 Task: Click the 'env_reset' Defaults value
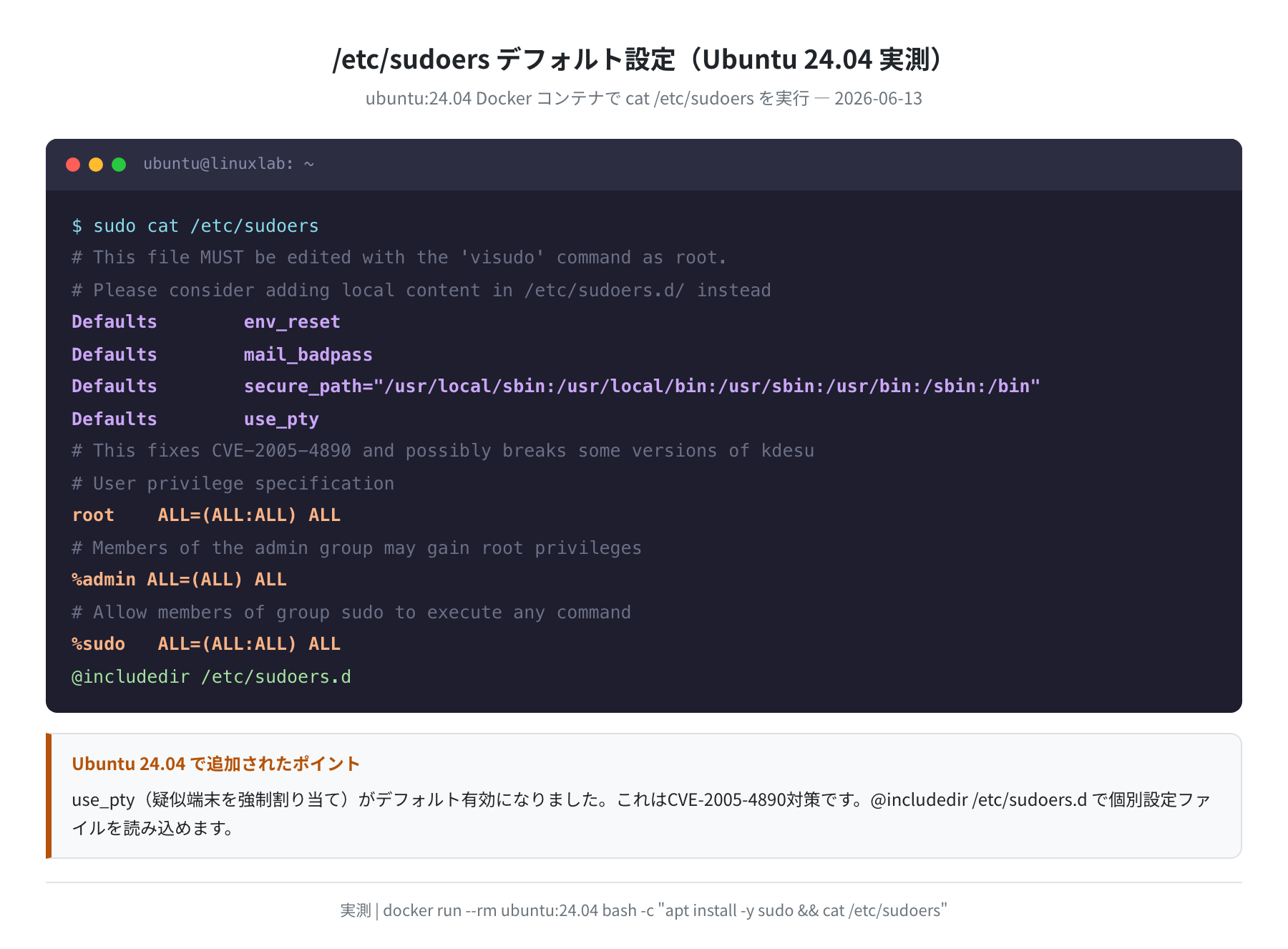292,322
